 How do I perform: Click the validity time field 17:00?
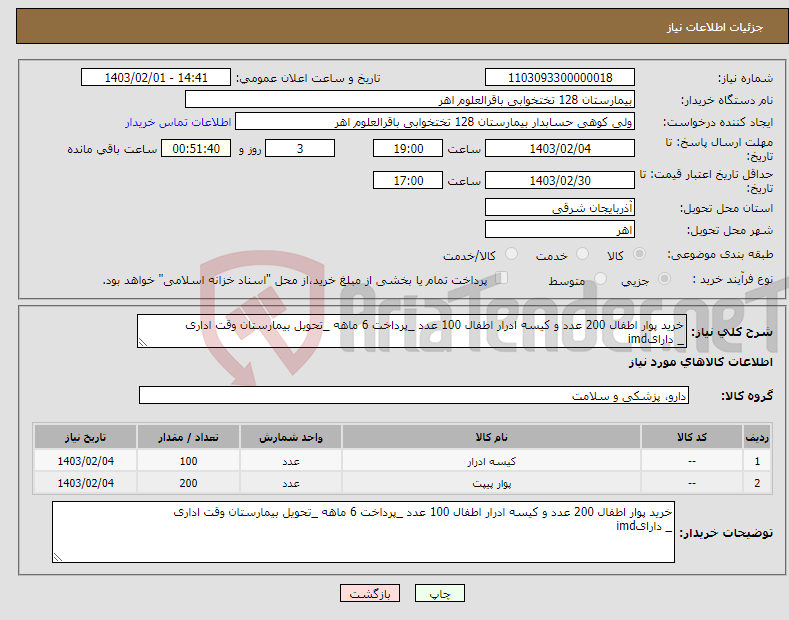(x=408, y=180)
